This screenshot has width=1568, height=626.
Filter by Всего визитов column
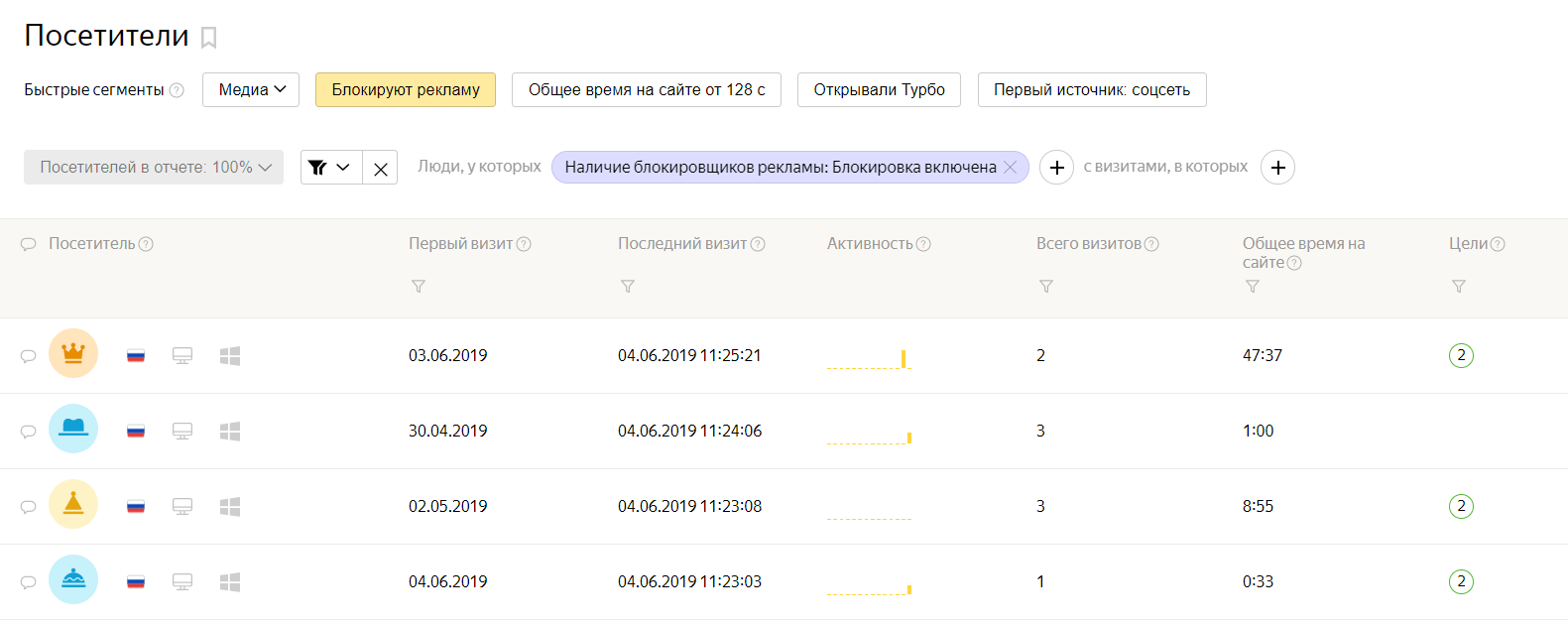pyautogui.click(x=1046, y=286)
